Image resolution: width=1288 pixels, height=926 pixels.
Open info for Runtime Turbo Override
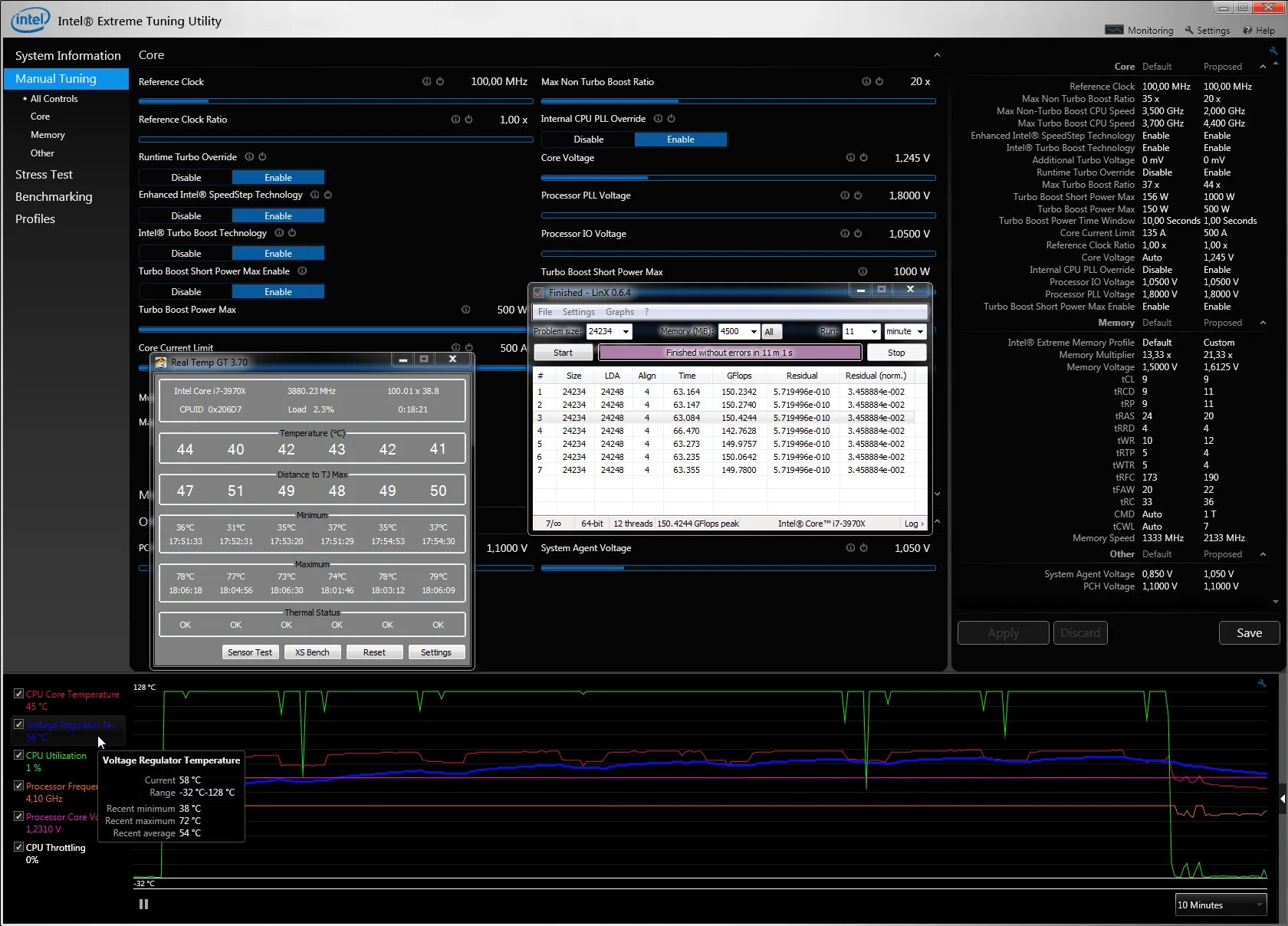pos(249,157)
